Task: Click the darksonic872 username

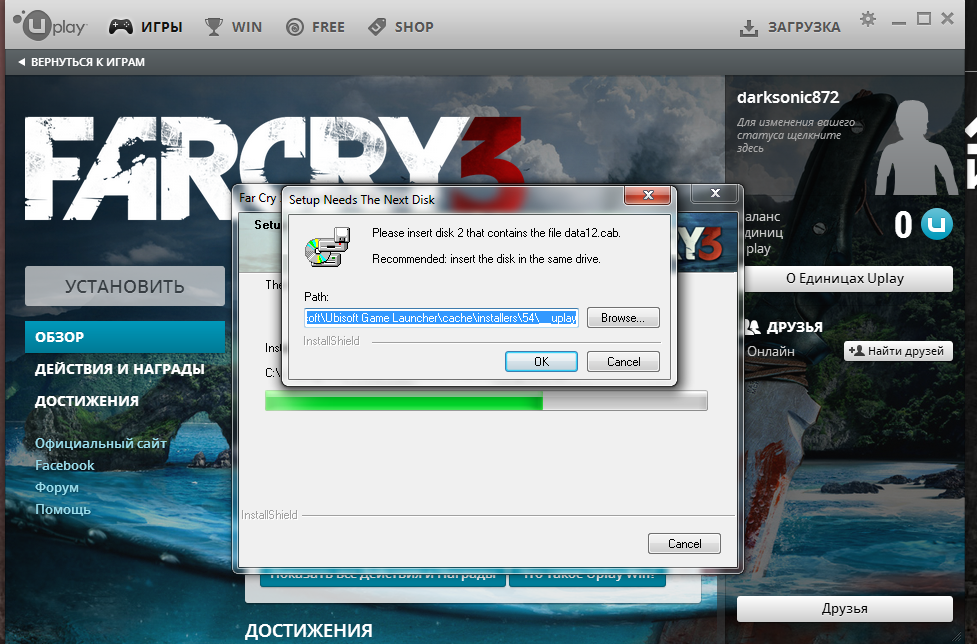Action: tap(788, 97)
